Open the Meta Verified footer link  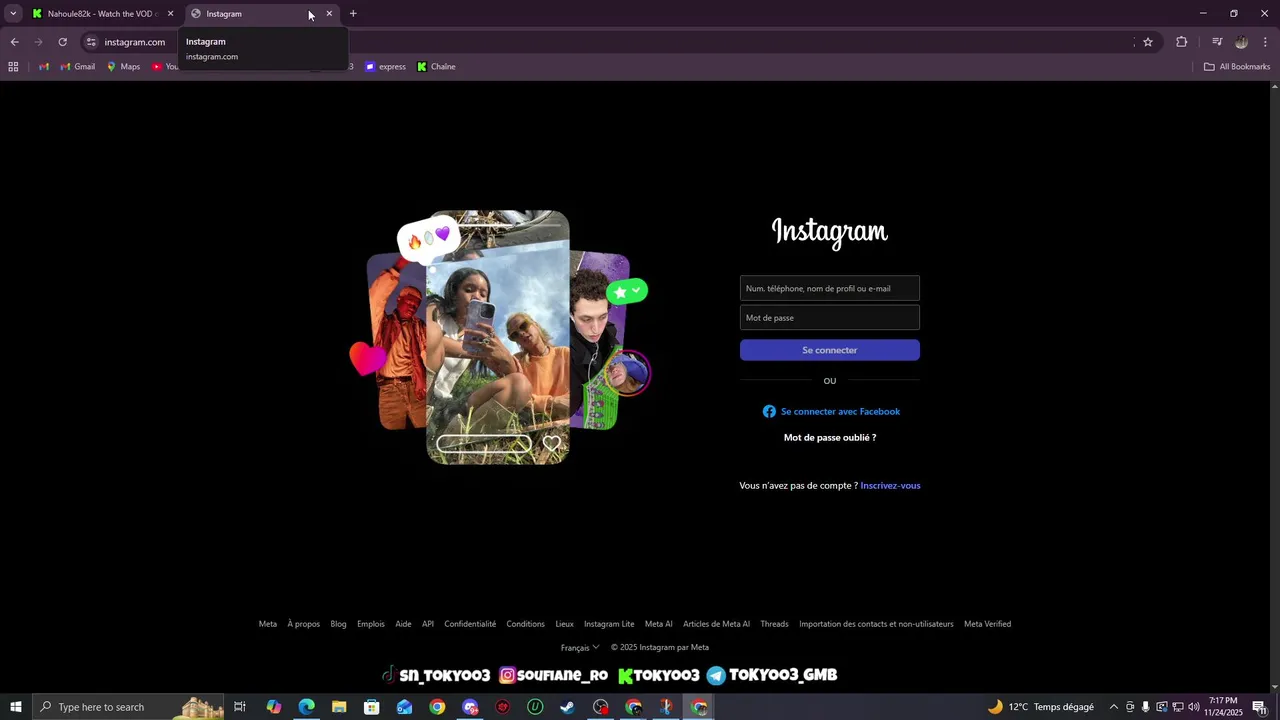987,624
